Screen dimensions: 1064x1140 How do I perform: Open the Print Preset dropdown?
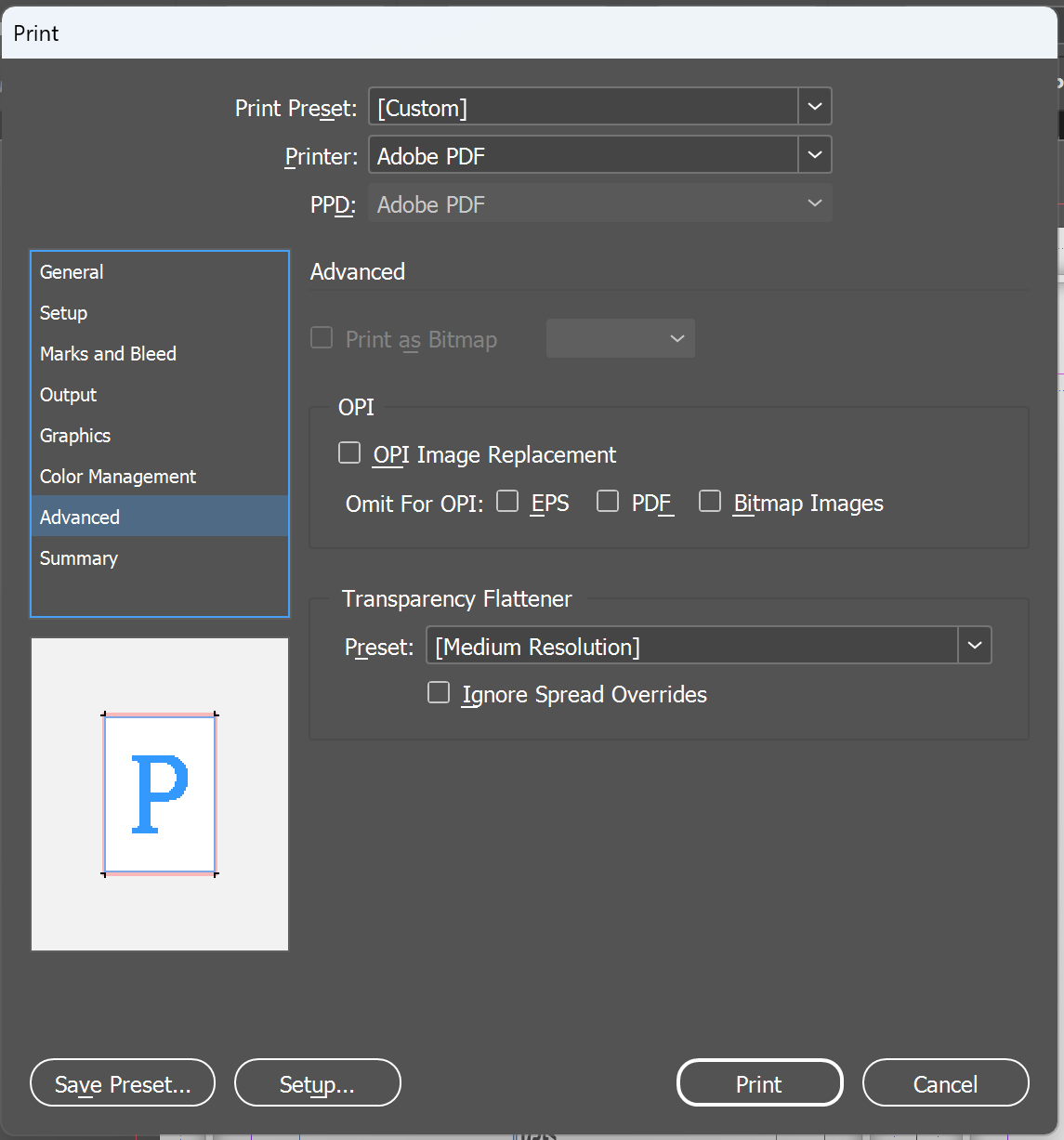[x=814, y=107]
